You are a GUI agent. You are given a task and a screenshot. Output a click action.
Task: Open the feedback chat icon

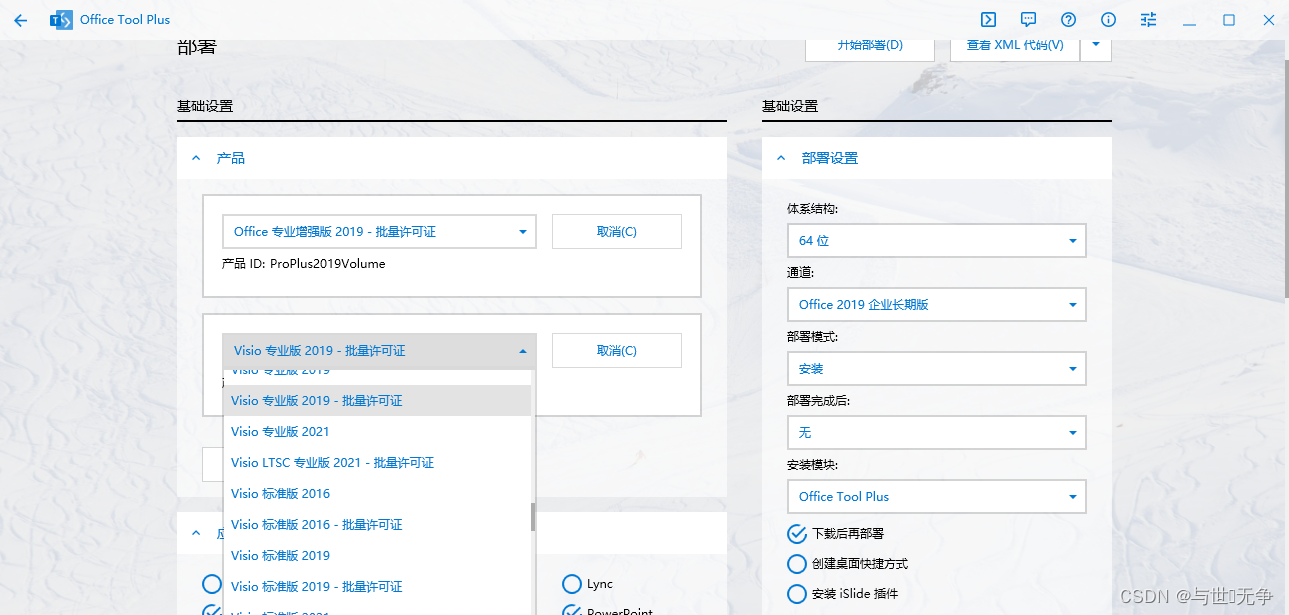[x=1028, y=20]
